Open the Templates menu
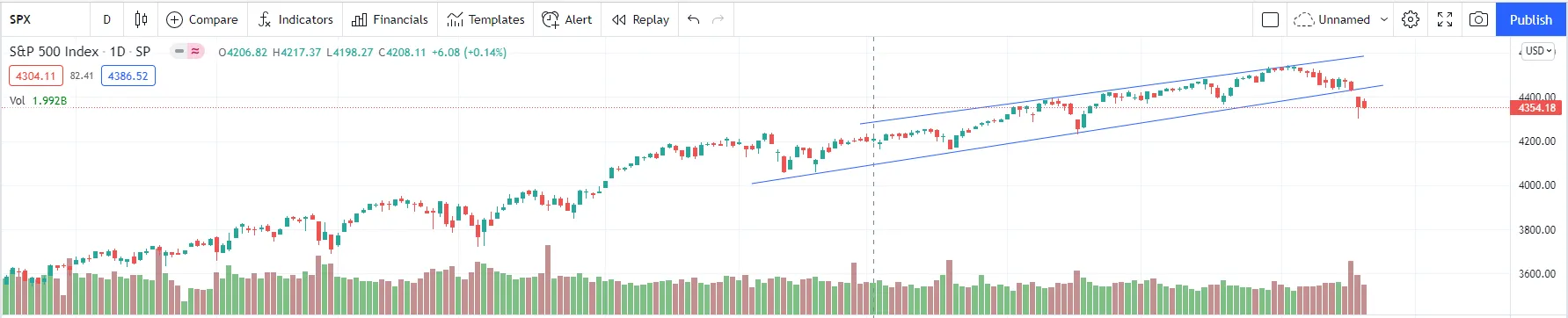 tap(485, 19)
